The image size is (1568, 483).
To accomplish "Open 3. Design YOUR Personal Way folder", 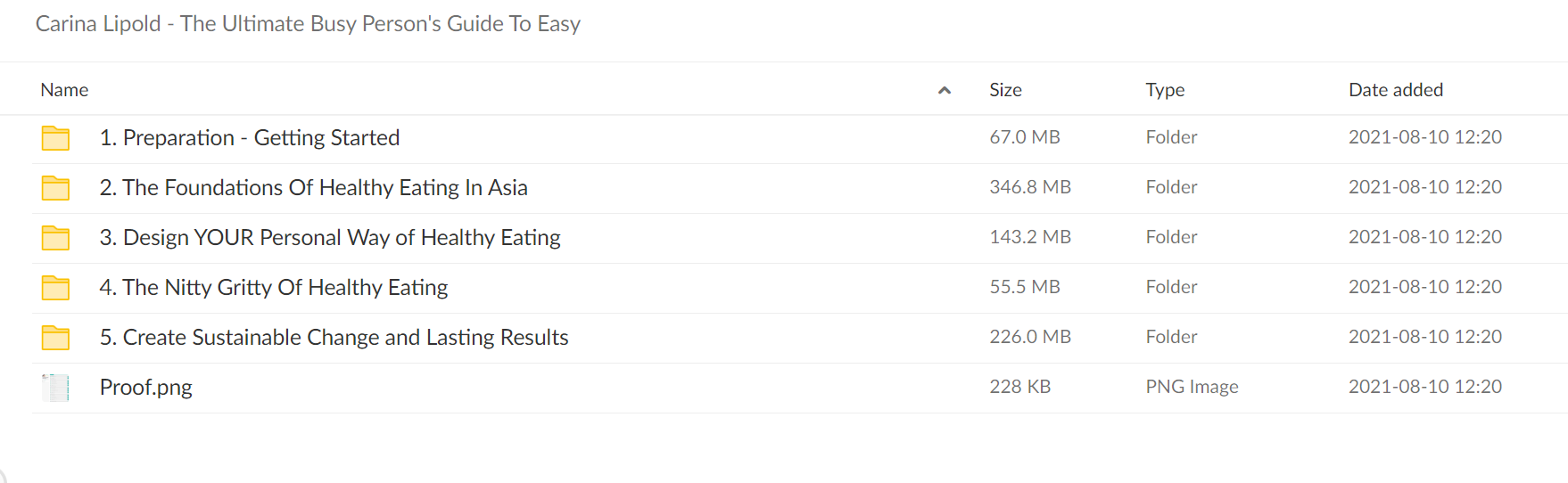I will pos(330,238).
